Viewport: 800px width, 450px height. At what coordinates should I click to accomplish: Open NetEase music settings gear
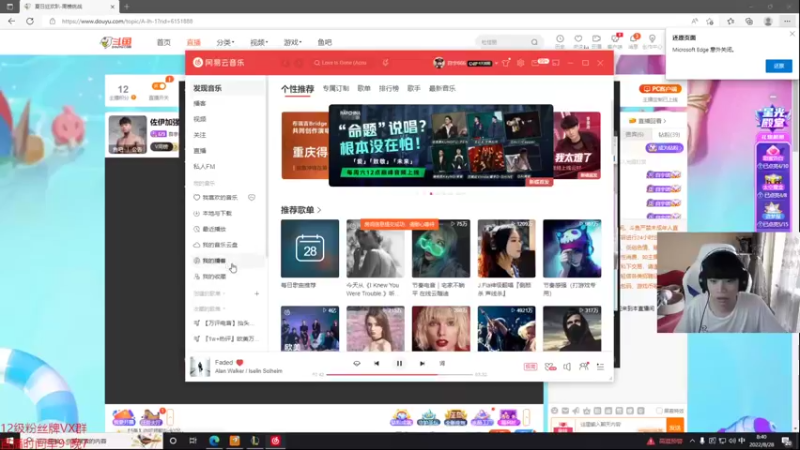[x=520, y=63]
